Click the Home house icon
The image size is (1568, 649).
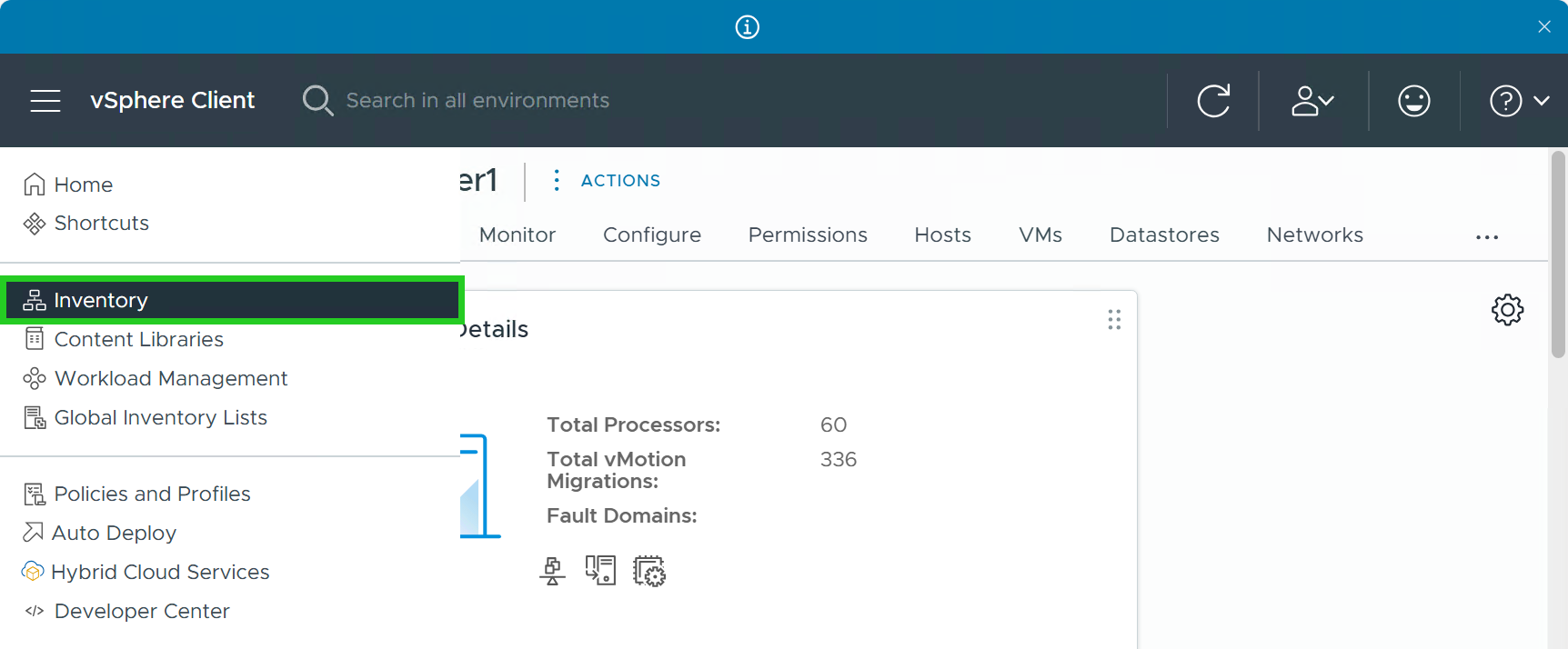[35, 185]
